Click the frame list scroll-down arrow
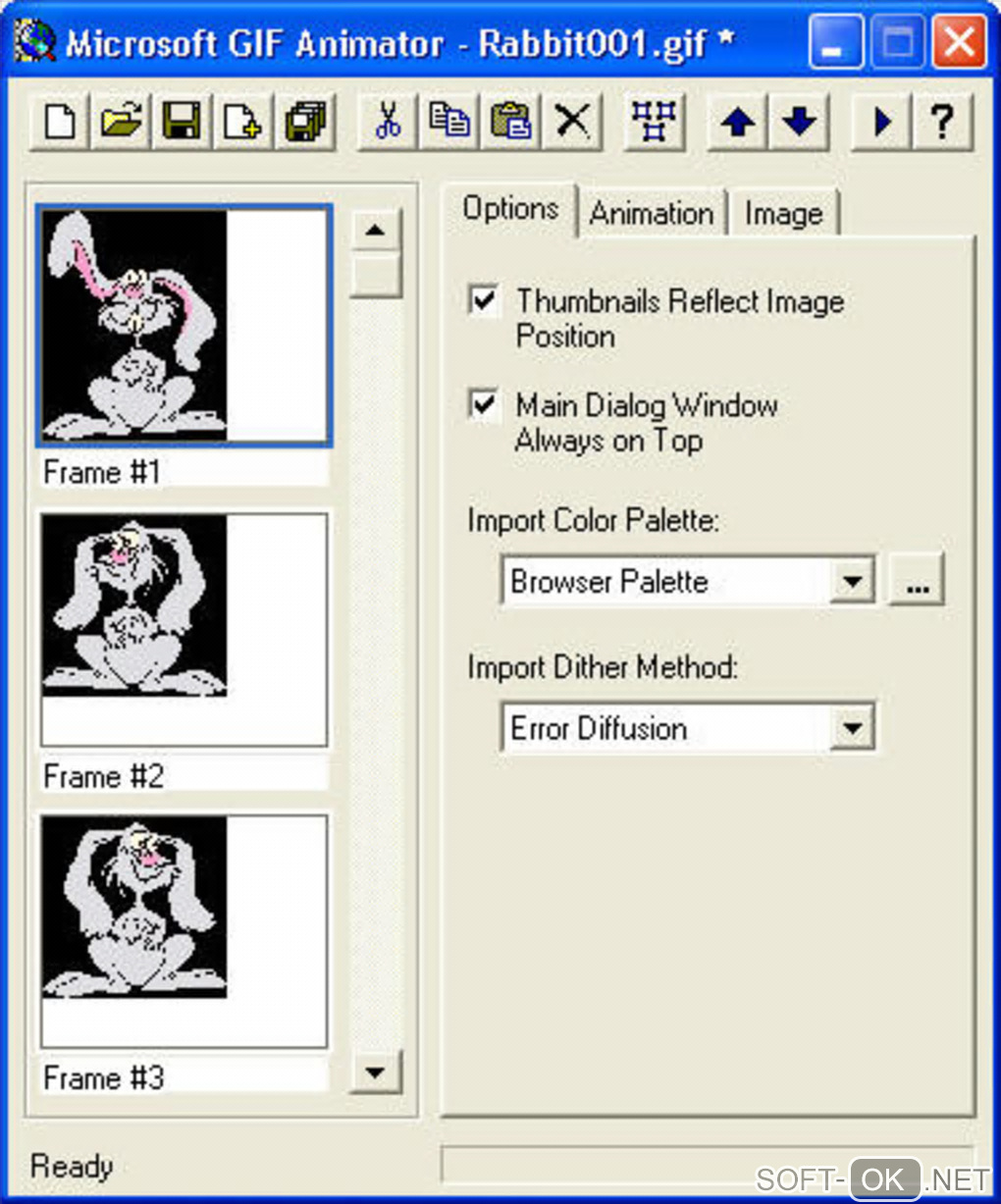The image size is (1001, 1204). 375,1071
